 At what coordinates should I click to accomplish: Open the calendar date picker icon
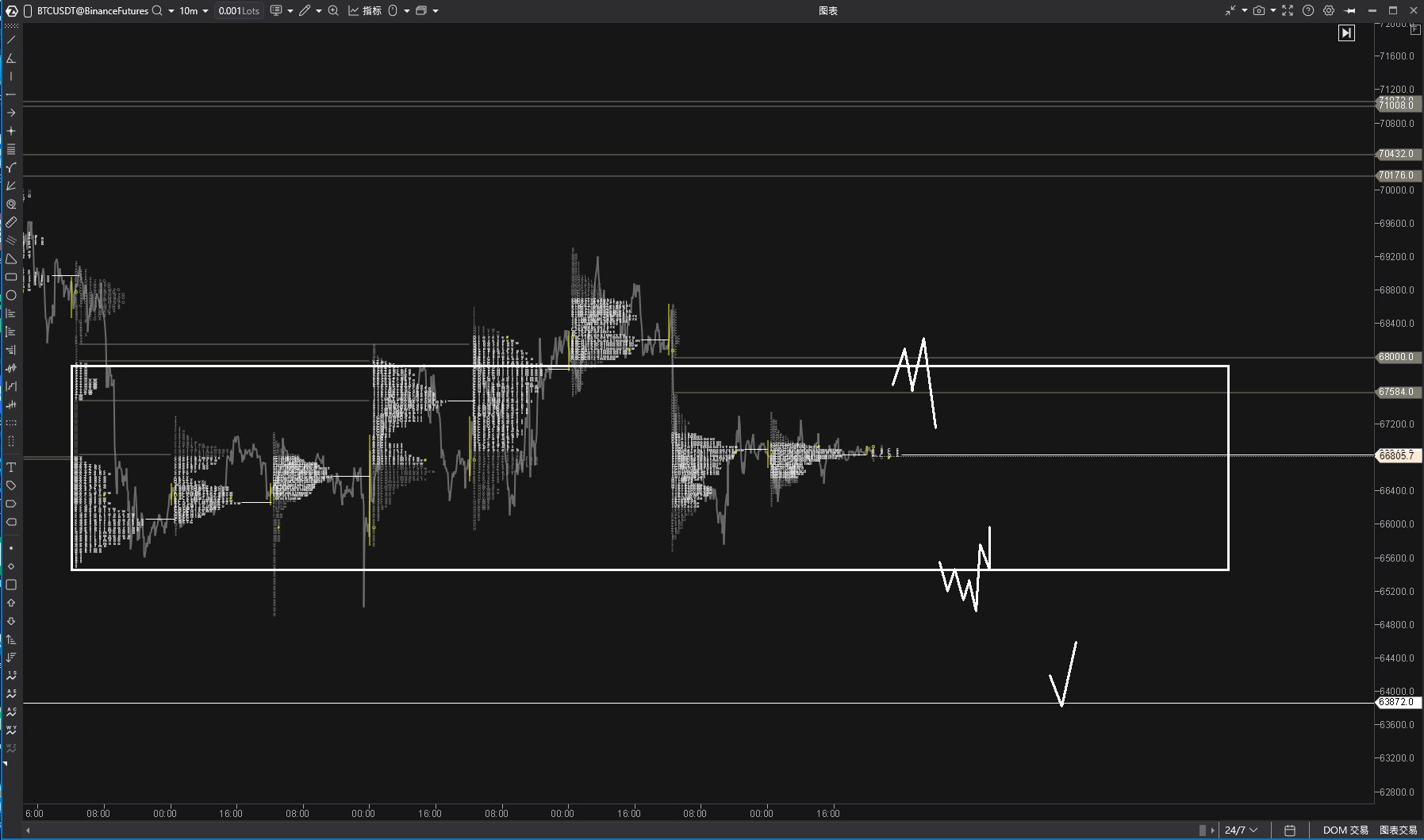(x=1290, y=830)
